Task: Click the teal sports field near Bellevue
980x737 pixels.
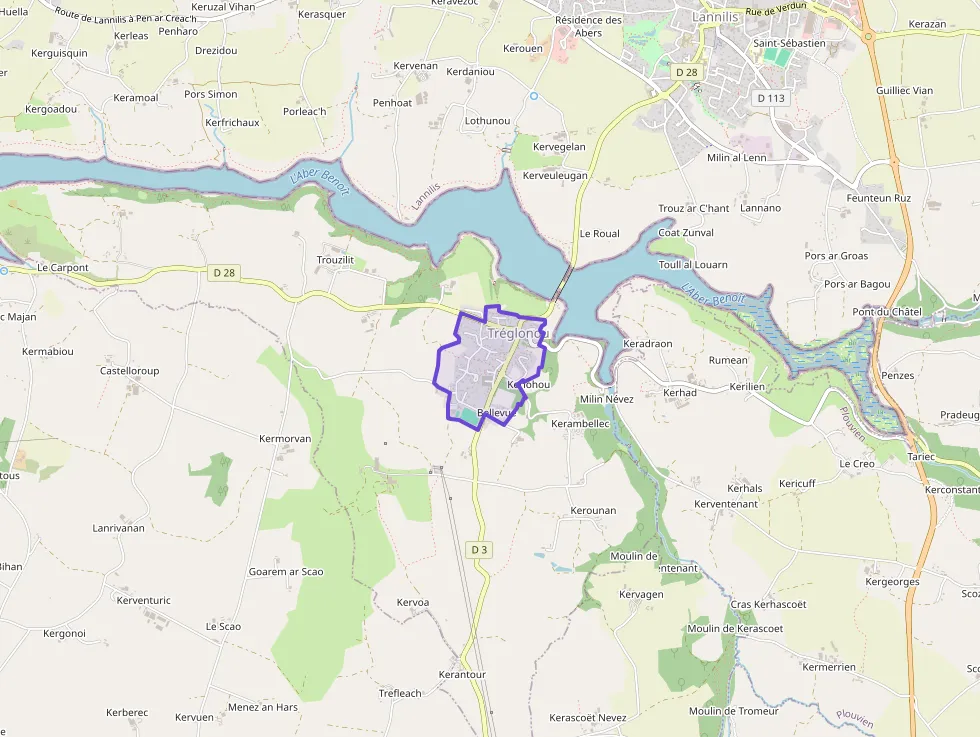Action: 467,414
